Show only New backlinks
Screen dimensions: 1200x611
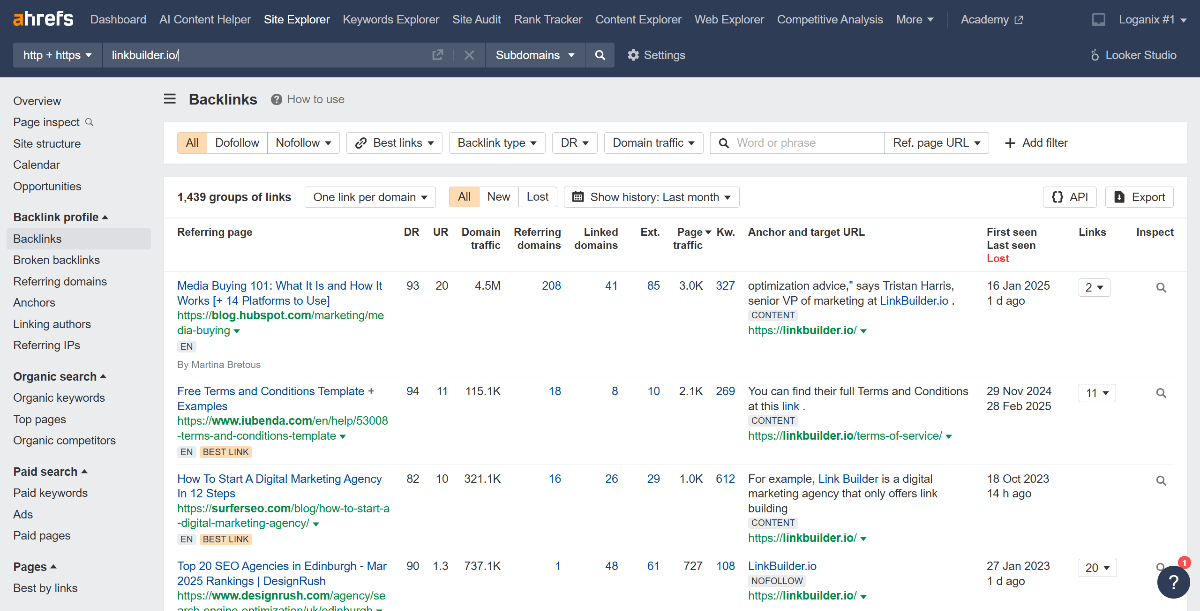point(499,197)
